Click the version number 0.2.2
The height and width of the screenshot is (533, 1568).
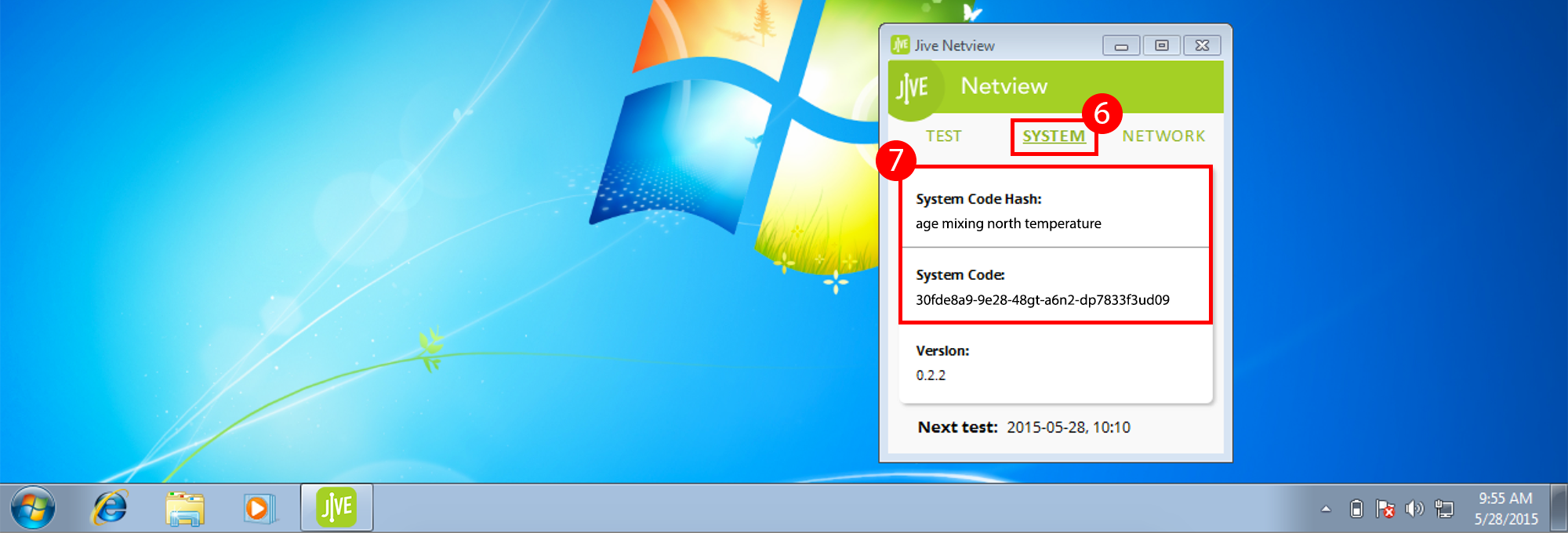931,375
